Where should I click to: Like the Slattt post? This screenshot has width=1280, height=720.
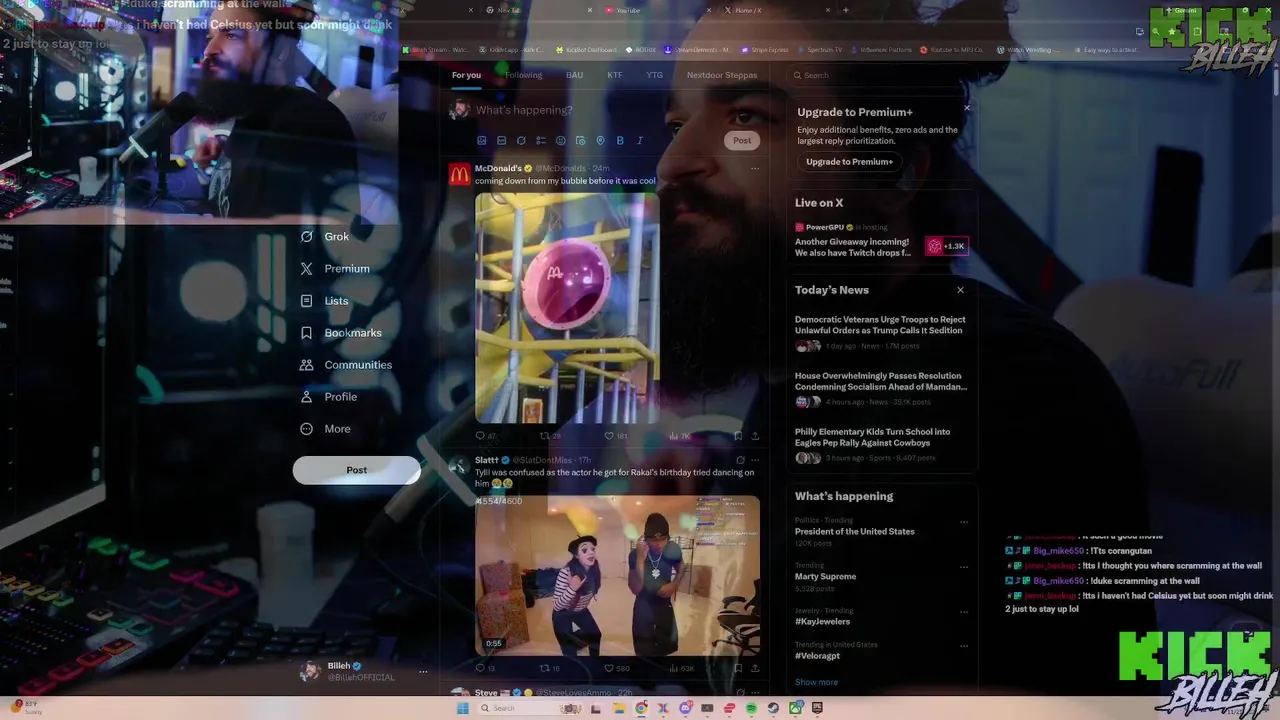pos(617,668)
